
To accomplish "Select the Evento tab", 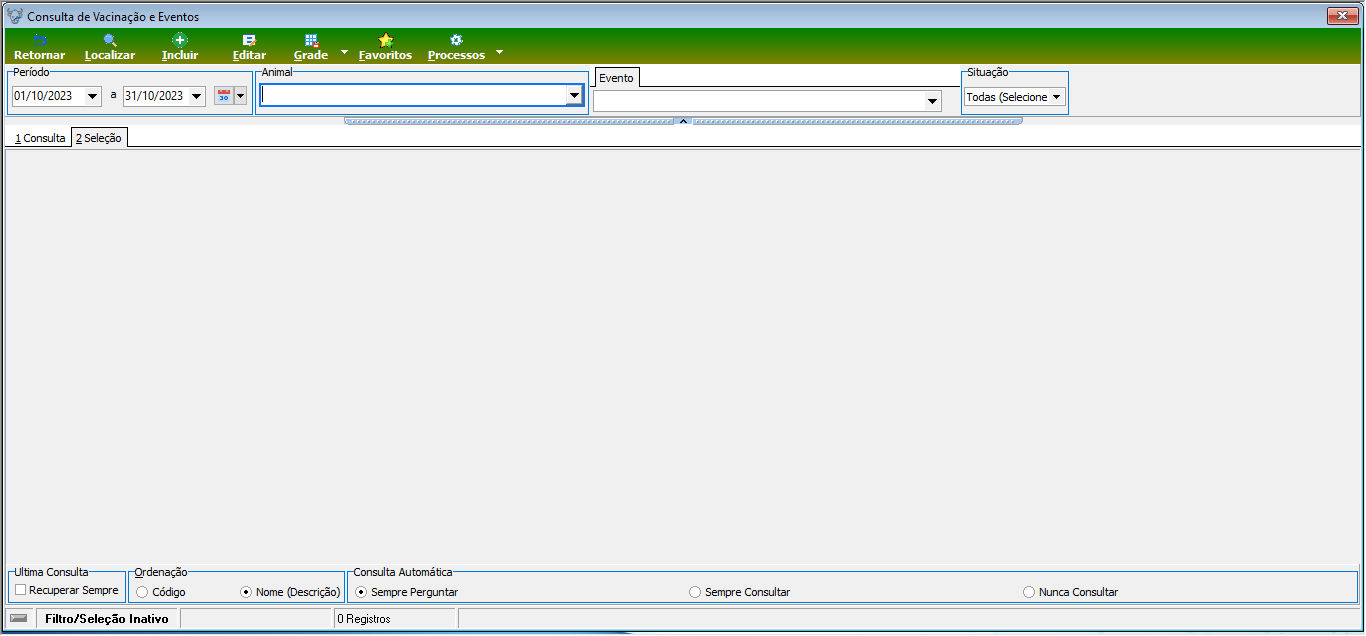I will tap(616, 78).
